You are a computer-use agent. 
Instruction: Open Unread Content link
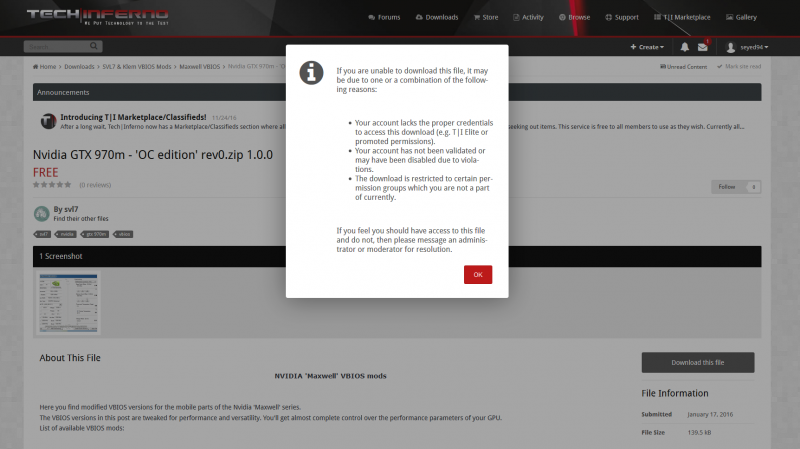683,67
